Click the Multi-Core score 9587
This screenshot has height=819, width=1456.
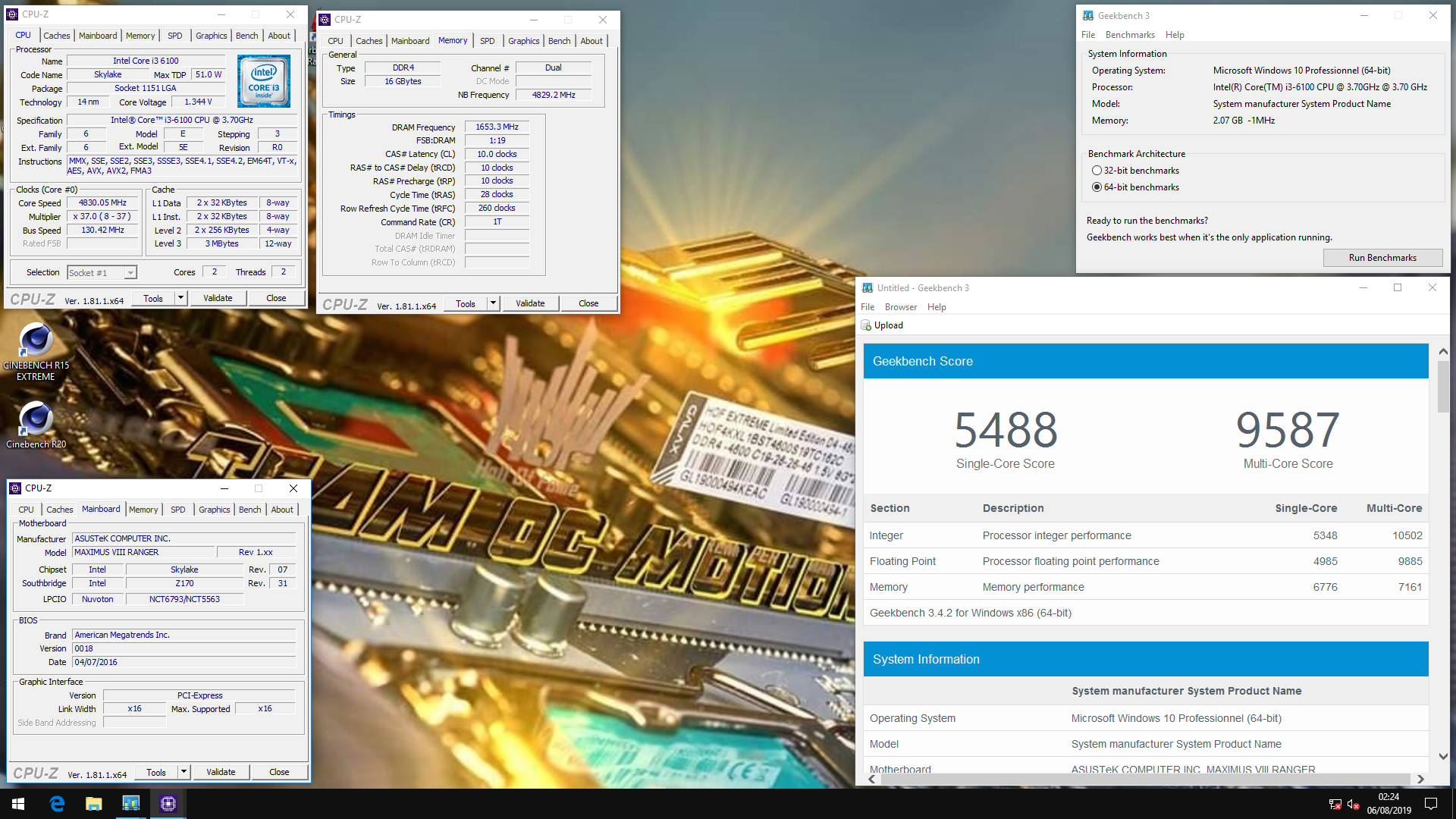1288,430
